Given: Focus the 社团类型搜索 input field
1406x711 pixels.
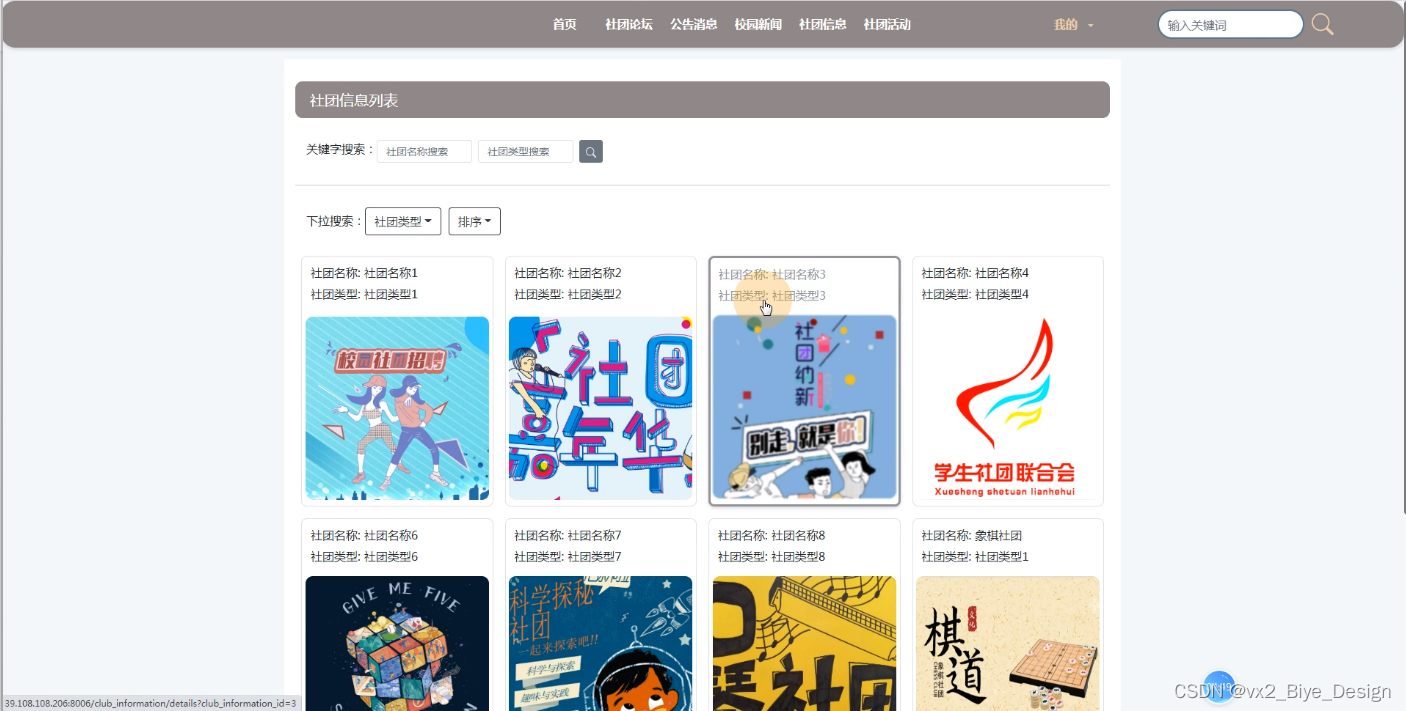Looking at the screenshot, I should [x=526, y=152].
